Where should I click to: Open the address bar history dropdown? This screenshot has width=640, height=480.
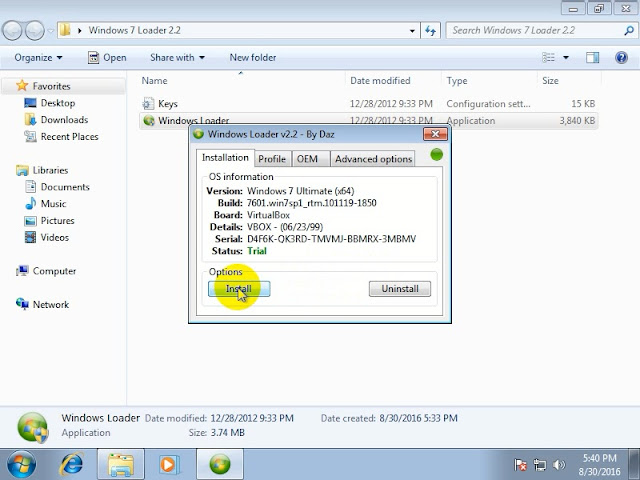coord(412,31)
